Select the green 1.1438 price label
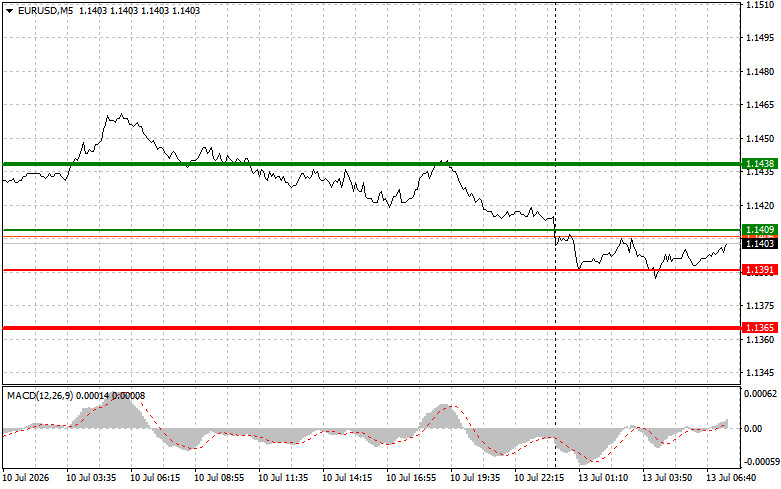Image resolution: width=781 pixels, height=489 pixels. [760, 164]
